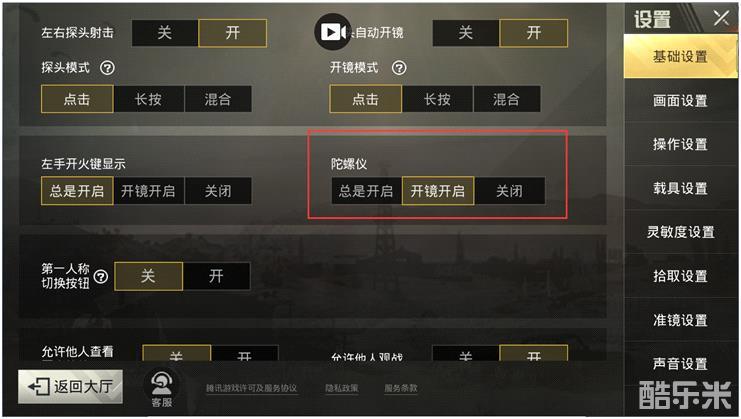
Task: Switch to the 画面设置 tab
Action: pyautogui.click(x=680, y=100)
